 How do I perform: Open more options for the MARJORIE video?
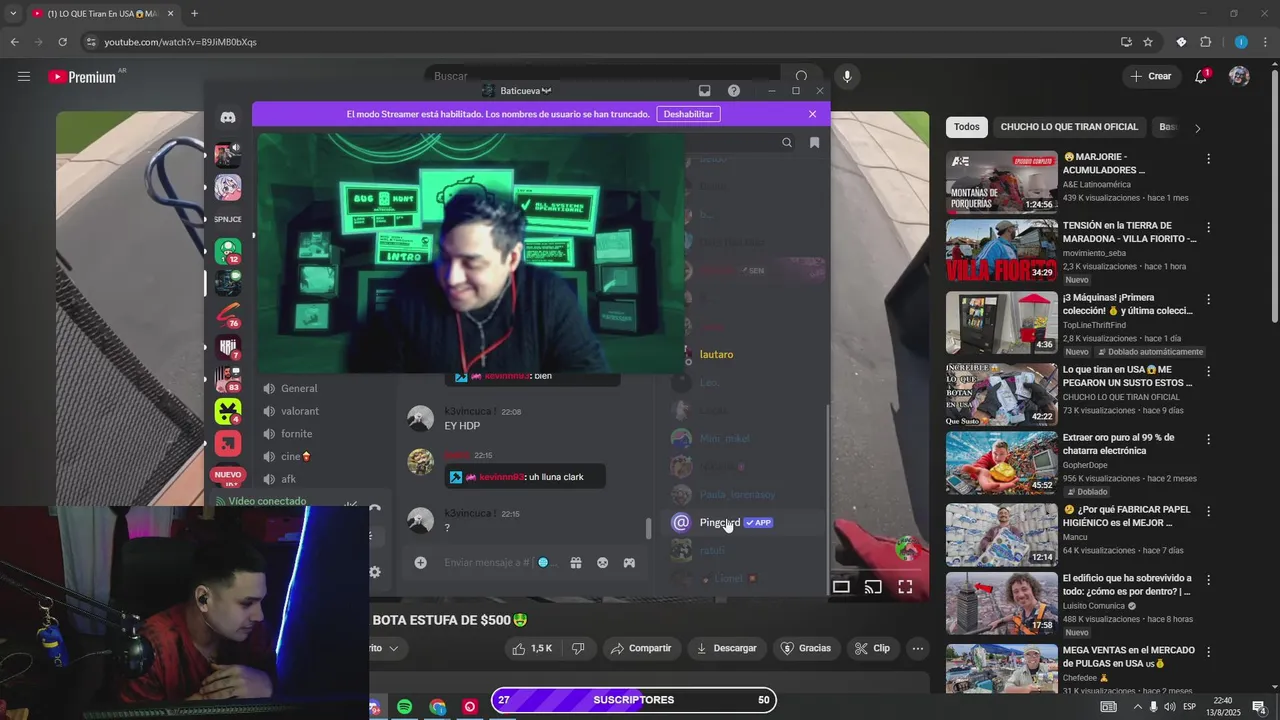(x=1208, y=159)
